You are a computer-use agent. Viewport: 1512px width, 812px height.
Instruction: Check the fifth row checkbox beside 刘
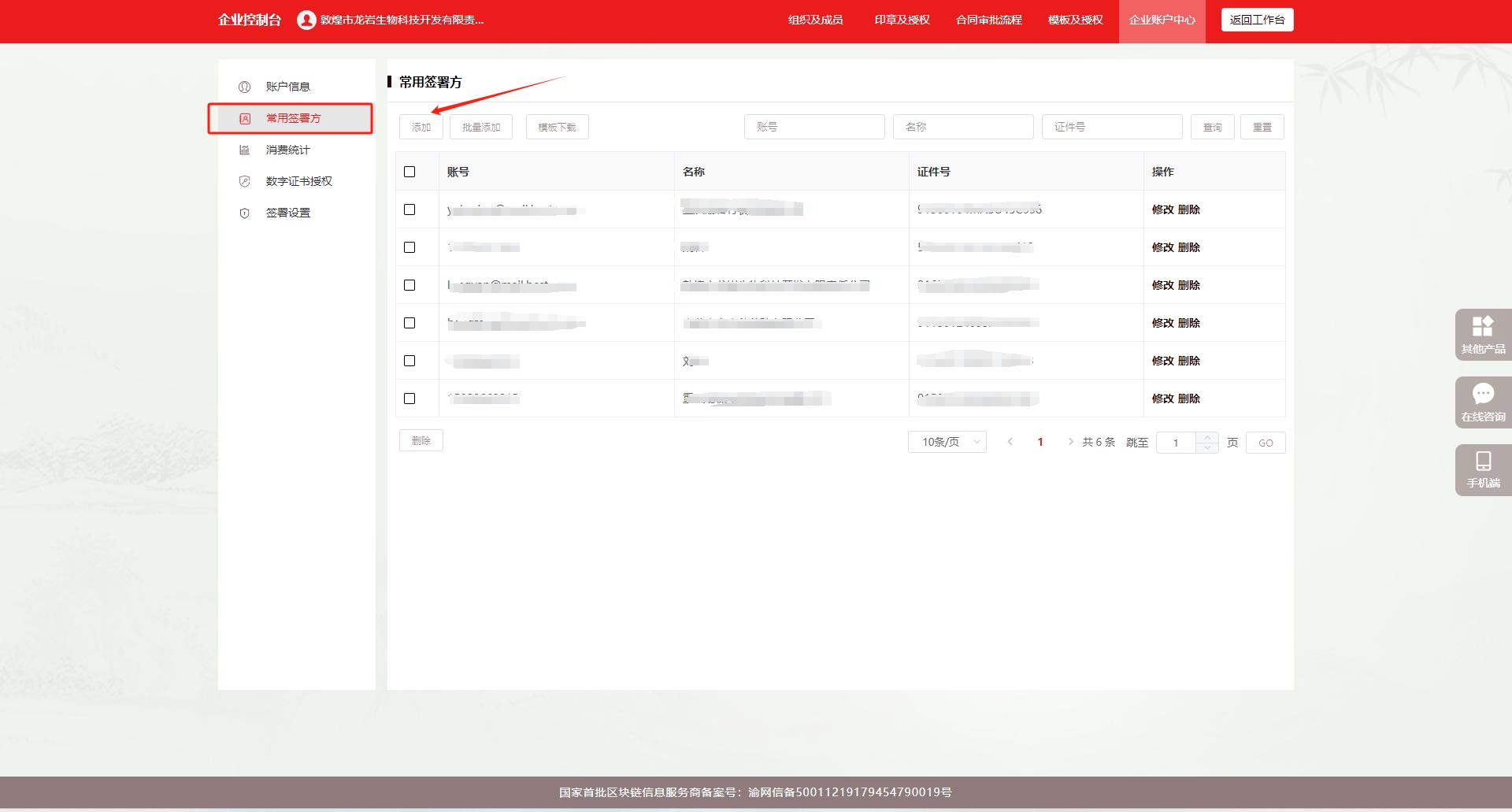pyautogui.click(x=409, y=361)
